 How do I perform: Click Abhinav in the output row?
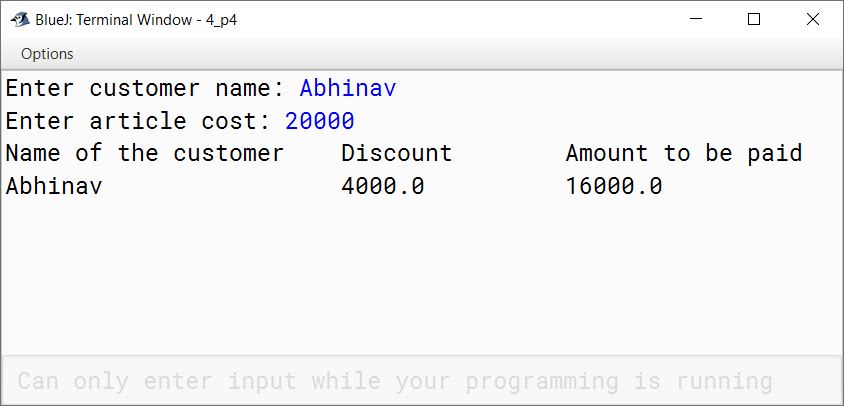(x=54, y=186)
